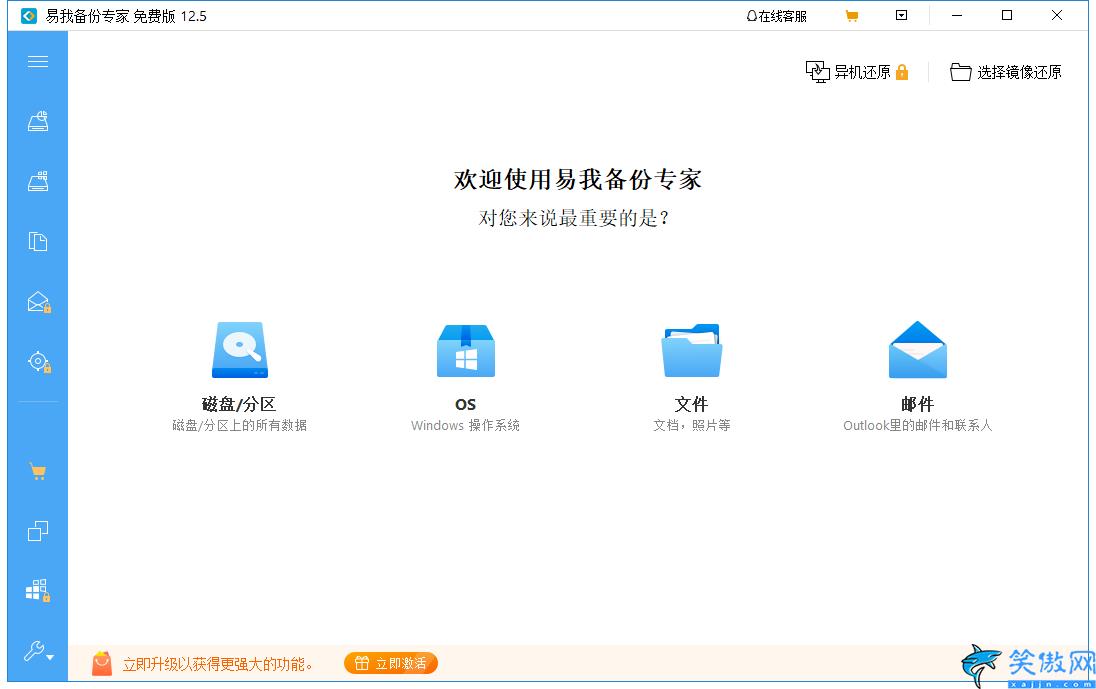
Task: Open the tools wrench dropdown
Action: [38, 651]
